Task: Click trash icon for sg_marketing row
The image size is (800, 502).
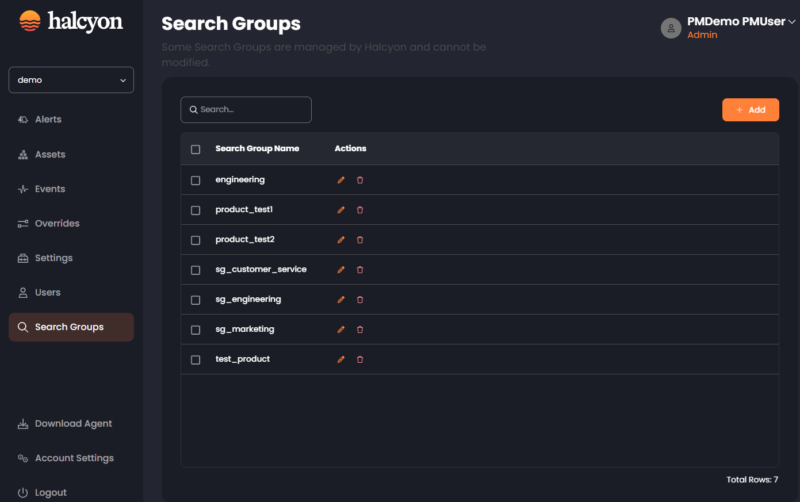Action: click(360, 329)
